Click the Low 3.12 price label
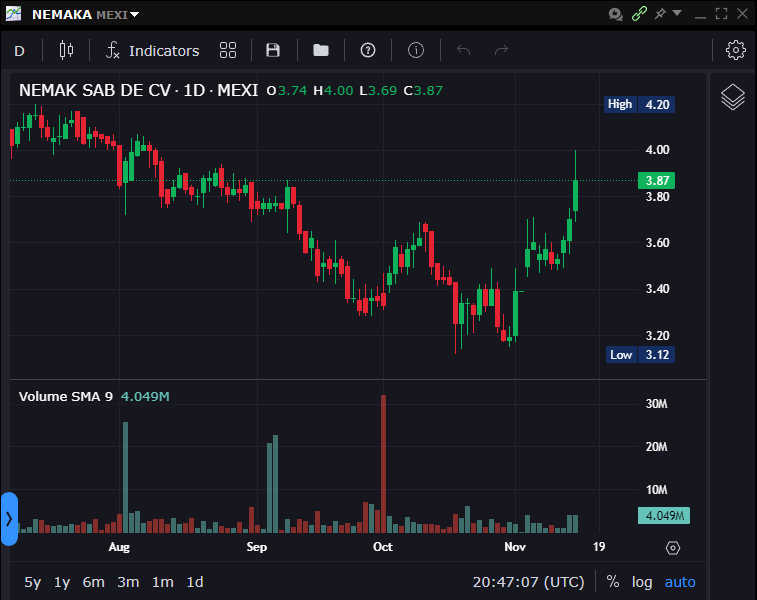The height and width of the screenshot is (600, 757). click(640, 355)
